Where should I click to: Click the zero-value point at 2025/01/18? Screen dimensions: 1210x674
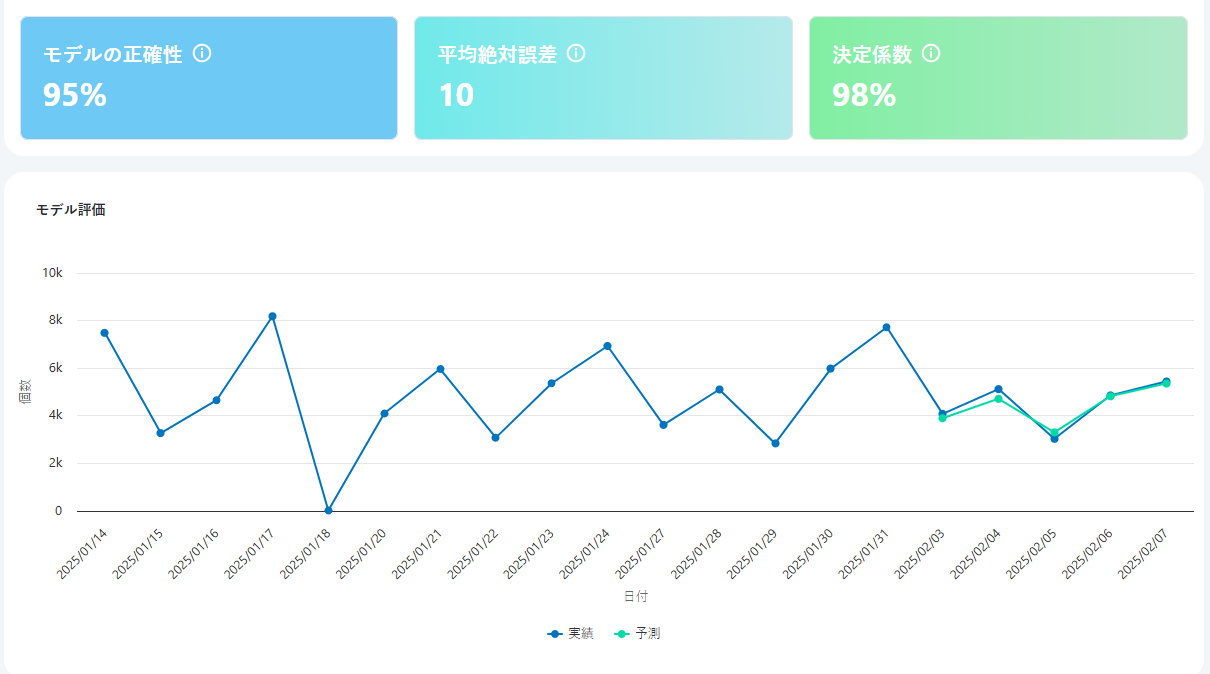pyautogui.click(x=328, y=510)
